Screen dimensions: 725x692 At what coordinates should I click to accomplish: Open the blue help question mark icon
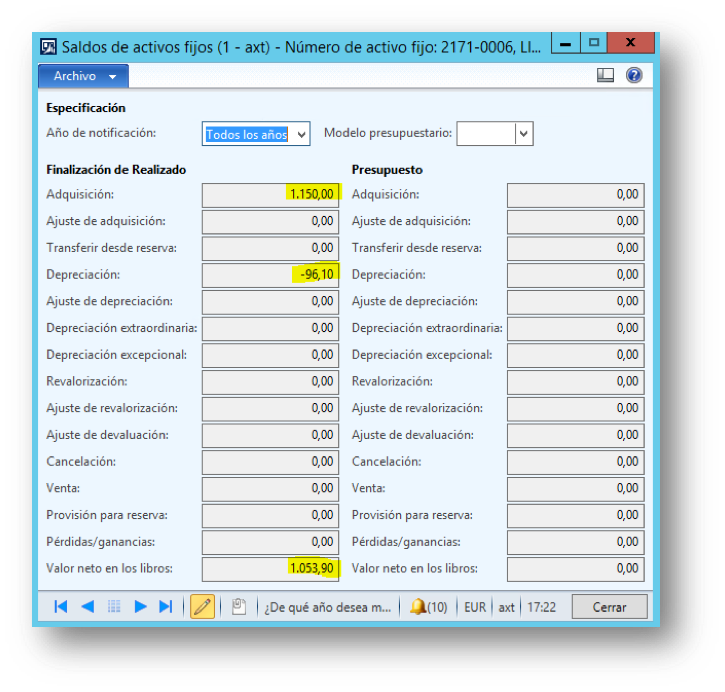click(x=634, y=75)
